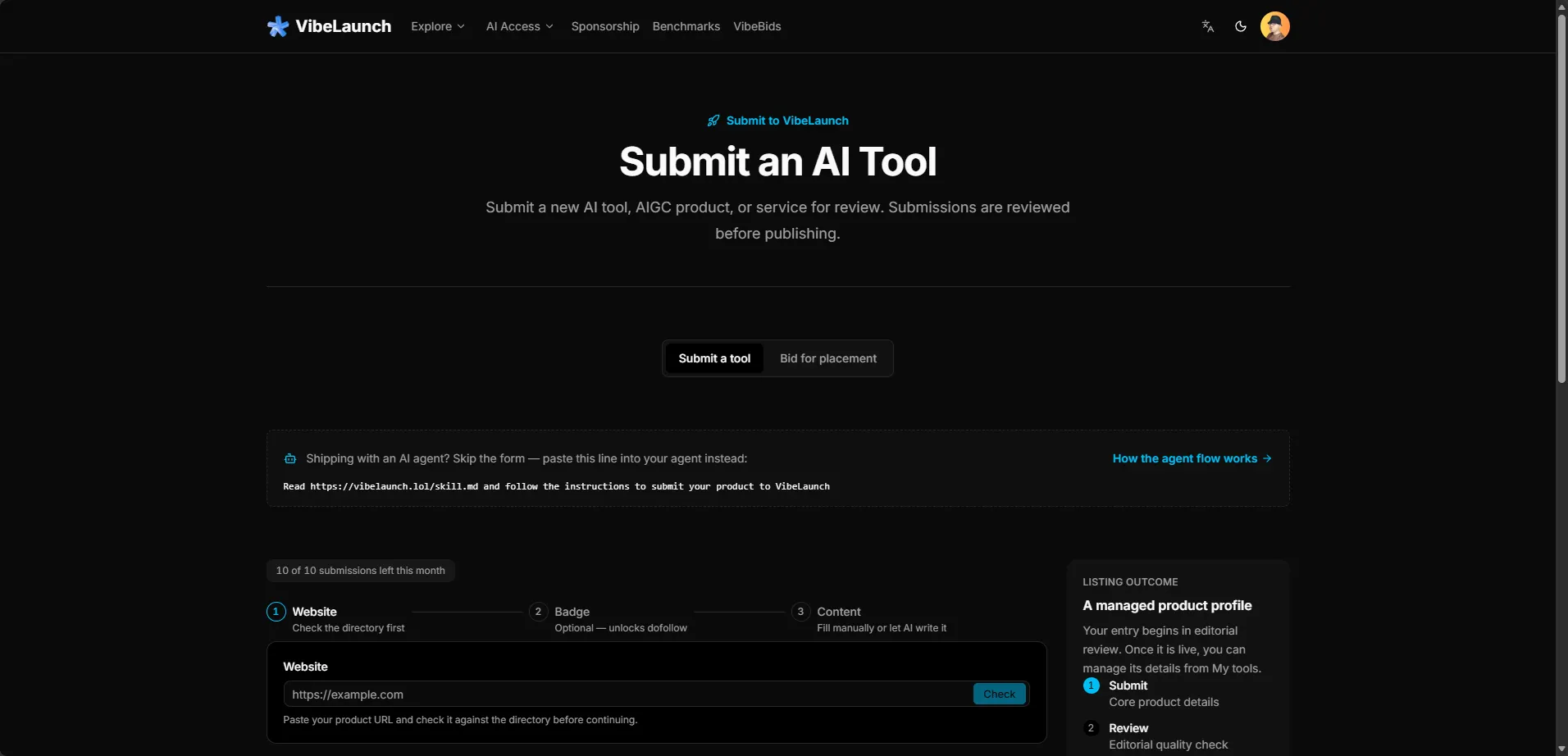Viewport: 1568px width, 756px height.
Task: Click the page's vertical scrollbar thumb
Action: coord(1561,197)
